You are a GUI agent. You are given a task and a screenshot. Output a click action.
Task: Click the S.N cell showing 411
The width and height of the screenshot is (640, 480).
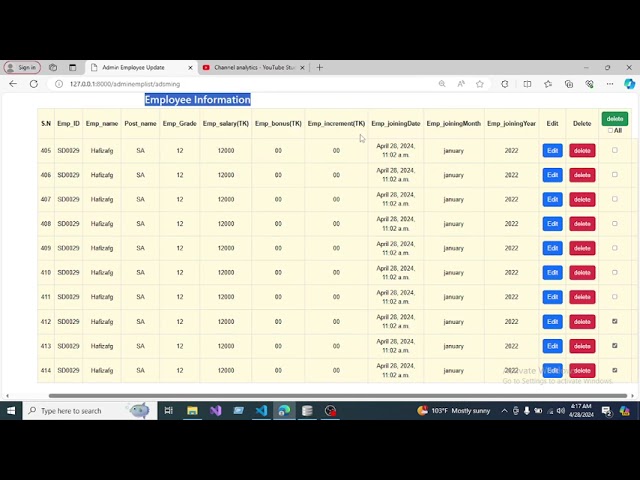pyautogui.click(x=46, y=297)
